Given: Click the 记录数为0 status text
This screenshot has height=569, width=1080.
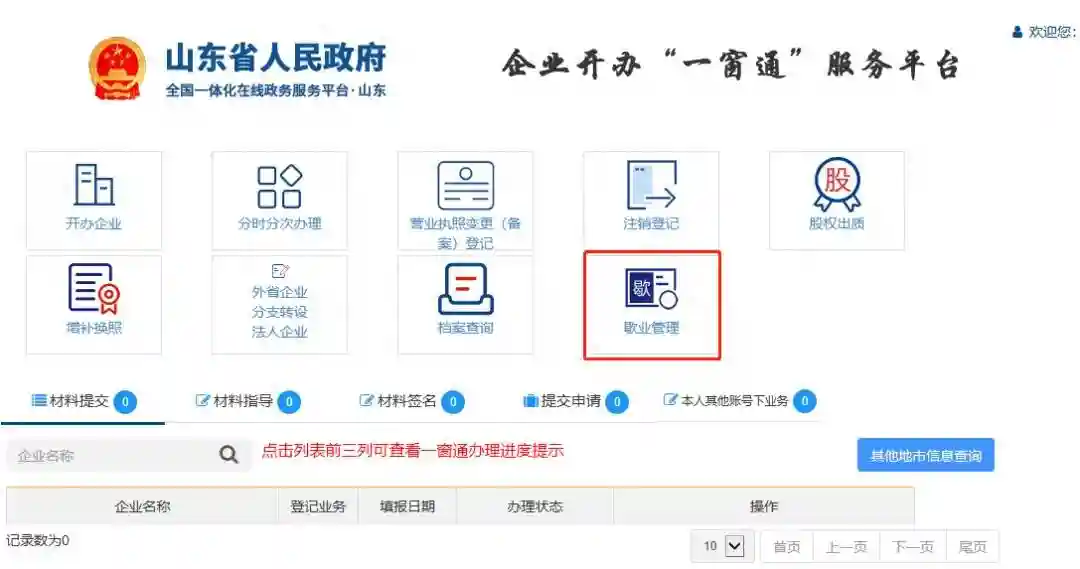Looking at the screenshot, I should (38, 541).
